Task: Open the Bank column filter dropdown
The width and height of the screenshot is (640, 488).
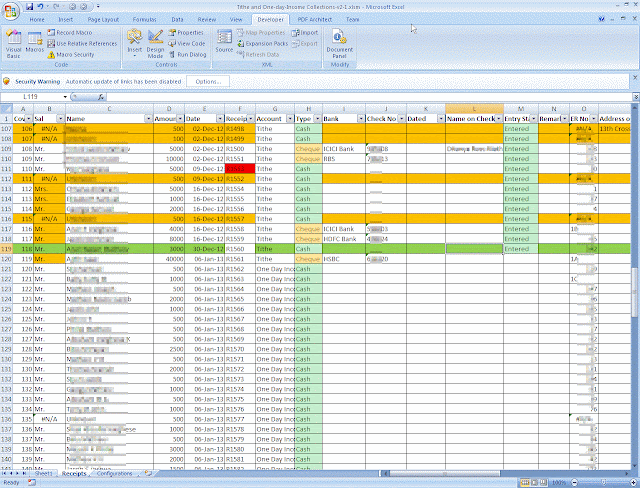Action: [x=361, y=119]
